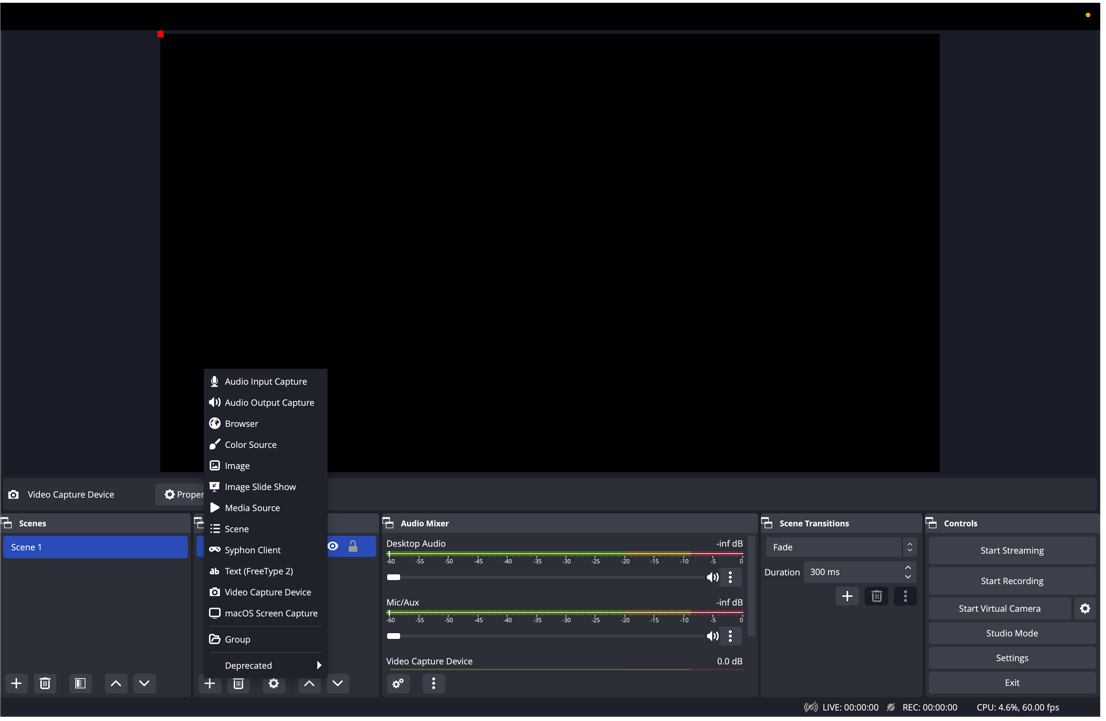Move source down arrow in Sources panel
The width and height of the screenshot is (1106, 721).
[x=338, y=686]
